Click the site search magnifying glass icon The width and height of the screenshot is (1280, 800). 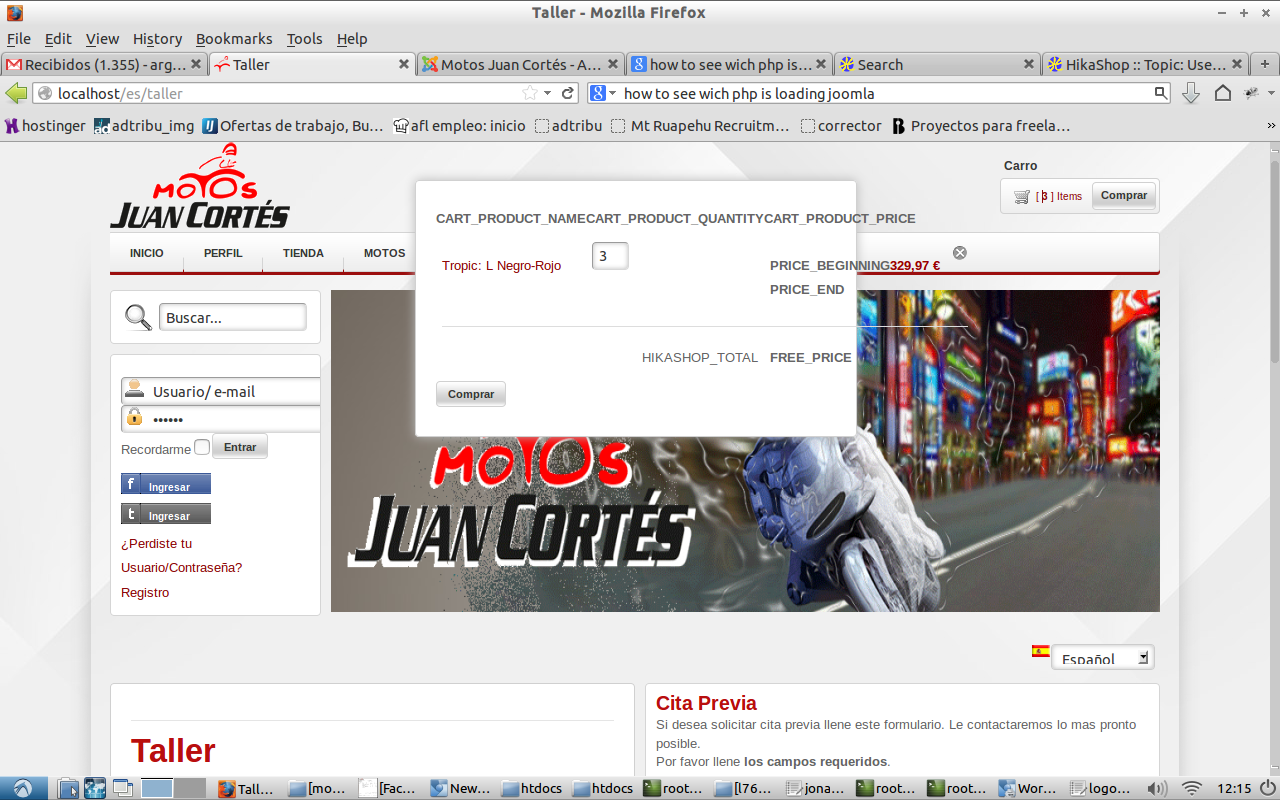[138, 318]
